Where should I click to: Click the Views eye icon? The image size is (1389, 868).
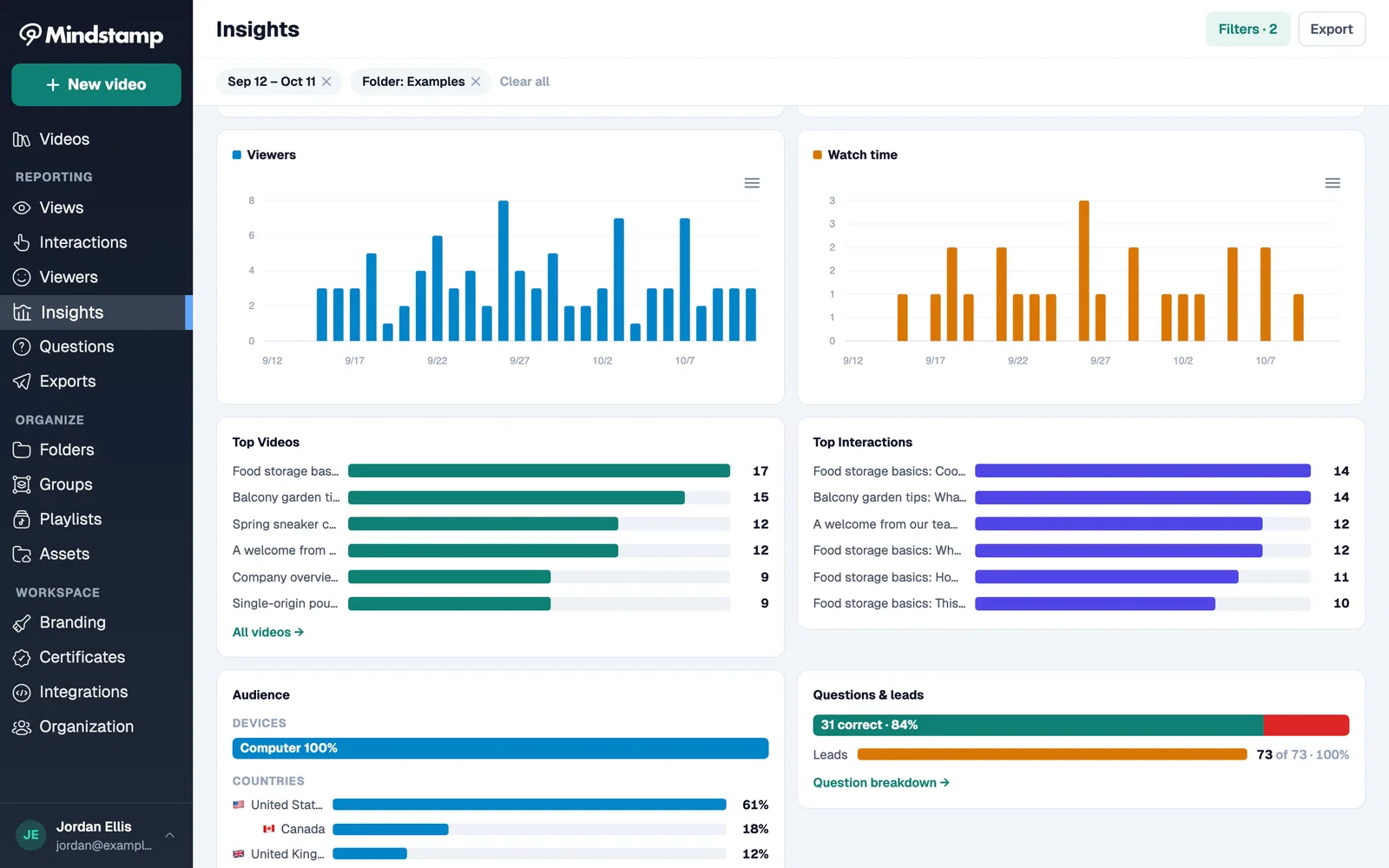(x=22, y=208)
